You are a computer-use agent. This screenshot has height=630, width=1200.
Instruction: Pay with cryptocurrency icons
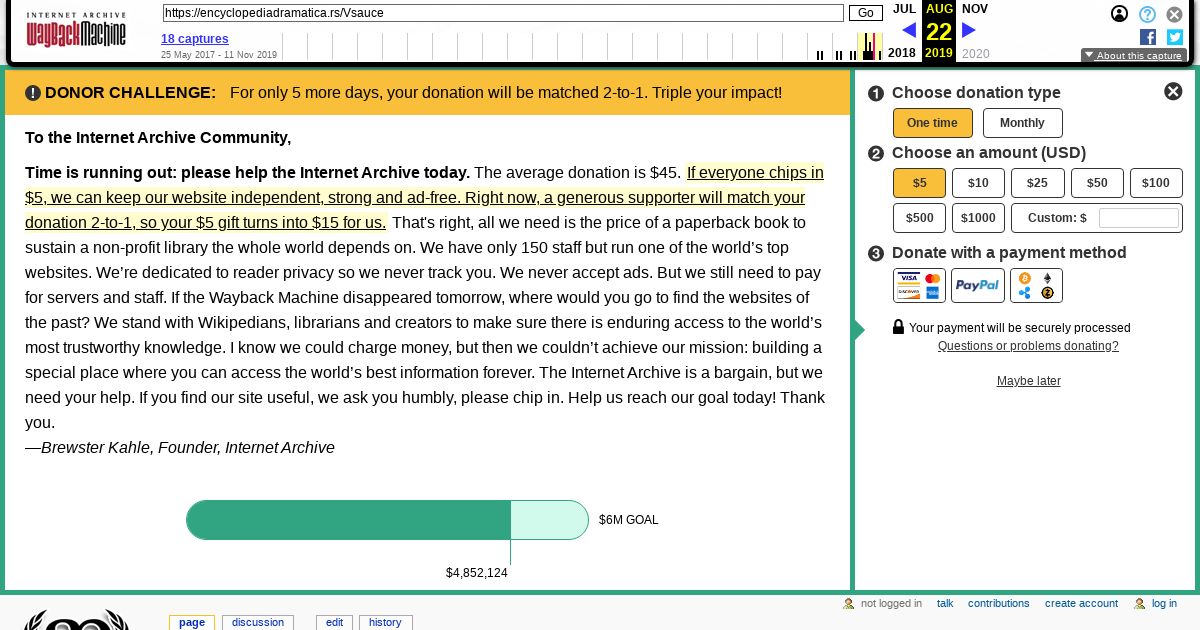1036,285
